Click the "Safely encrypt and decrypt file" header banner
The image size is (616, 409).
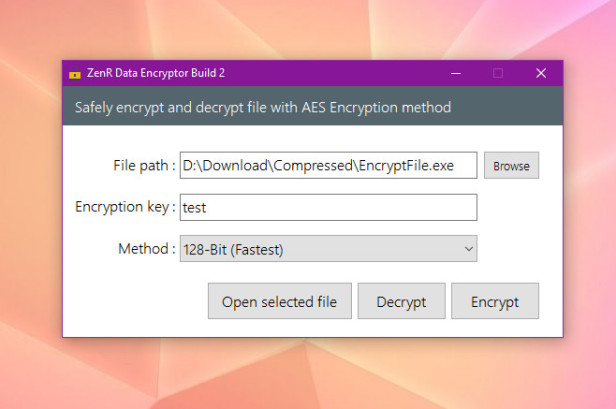pos(263,107)
